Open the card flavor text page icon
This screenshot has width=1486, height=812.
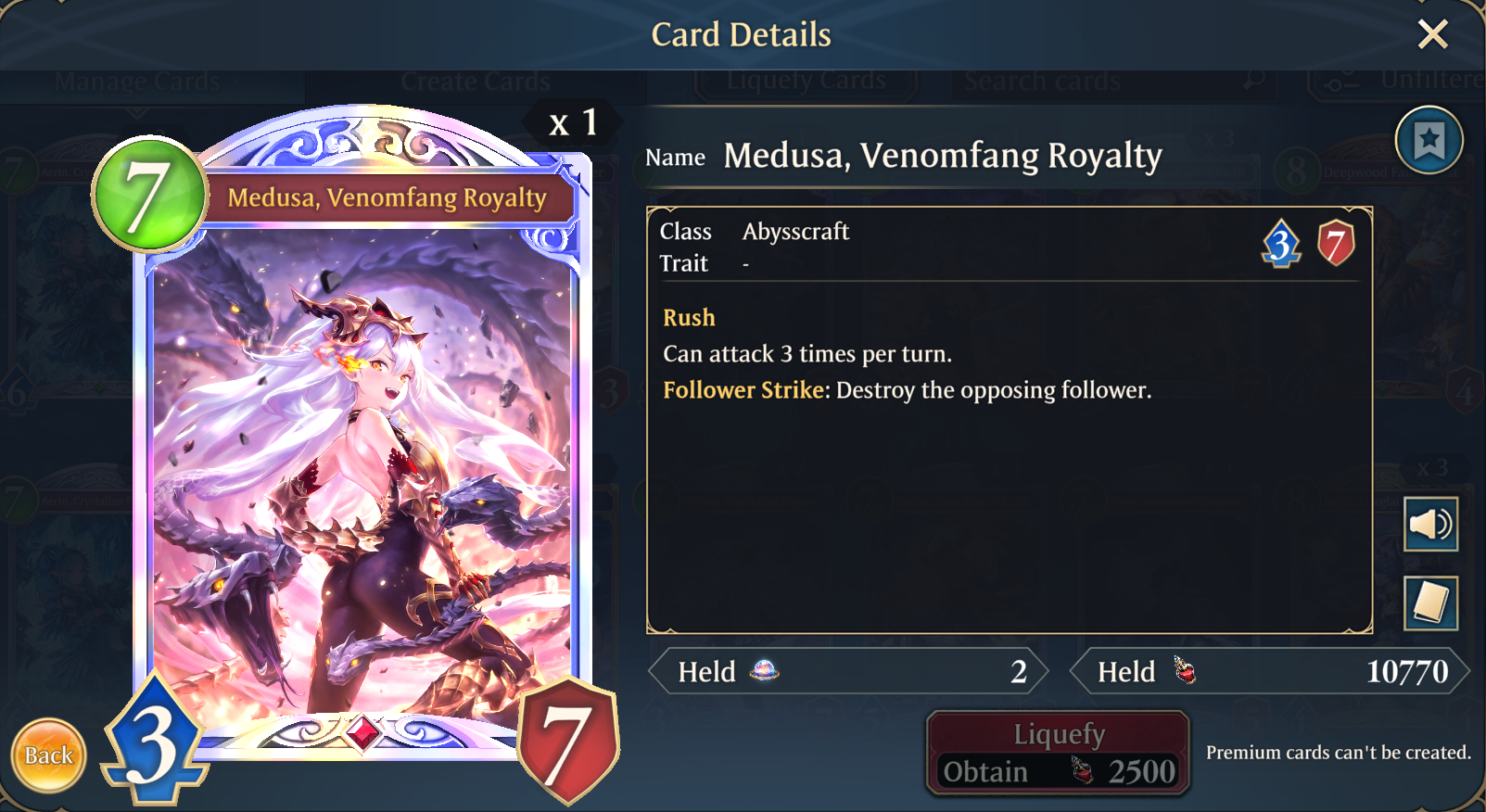tap(1430, 603)
